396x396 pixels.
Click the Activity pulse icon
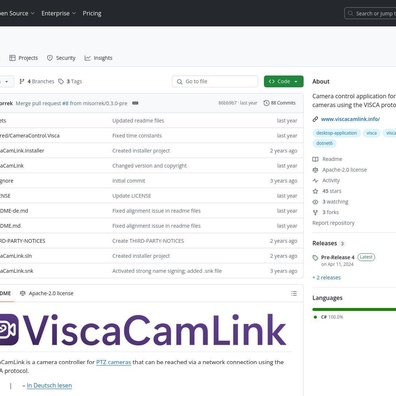coord(315,180)
